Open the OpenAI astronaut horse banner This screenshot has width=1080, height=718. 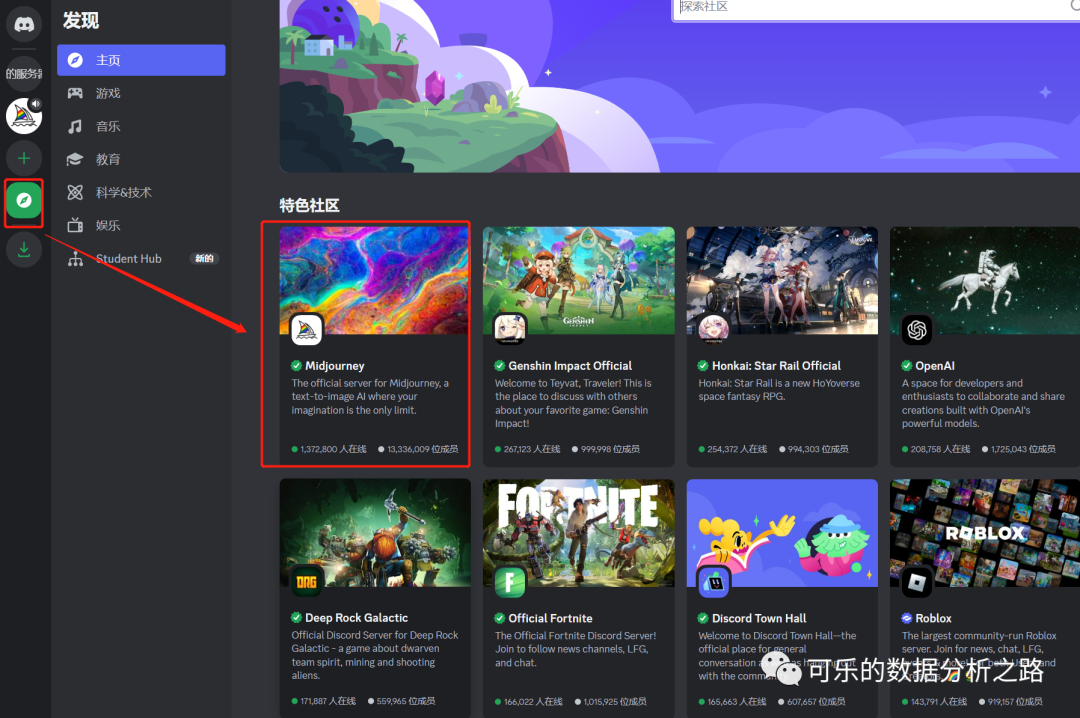pos(985,280)
